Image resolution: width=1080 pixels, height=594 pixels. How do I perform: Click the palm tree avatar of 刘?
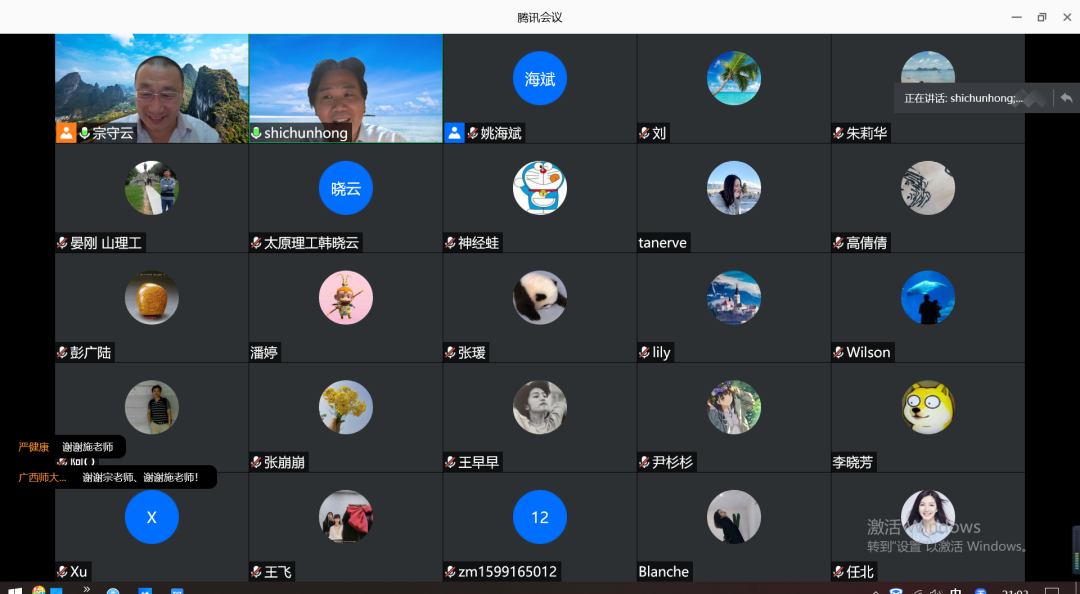pos(734,79)
